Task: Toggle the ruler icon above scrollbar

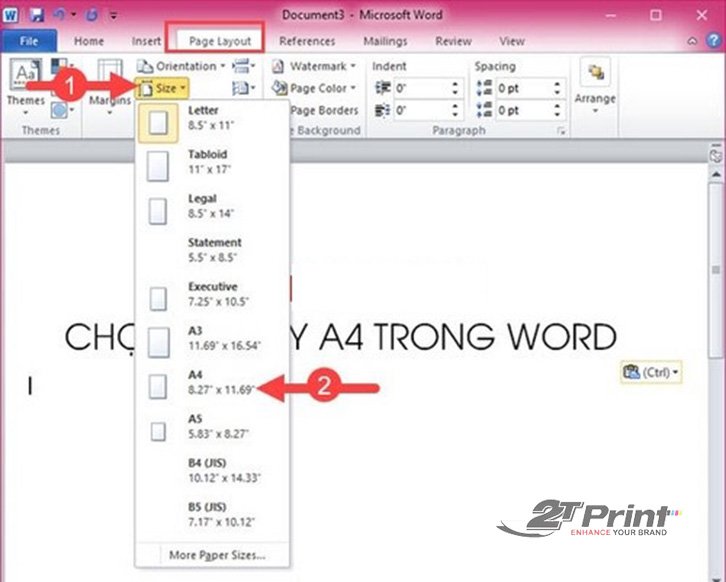Action: [x=716, y=155]
